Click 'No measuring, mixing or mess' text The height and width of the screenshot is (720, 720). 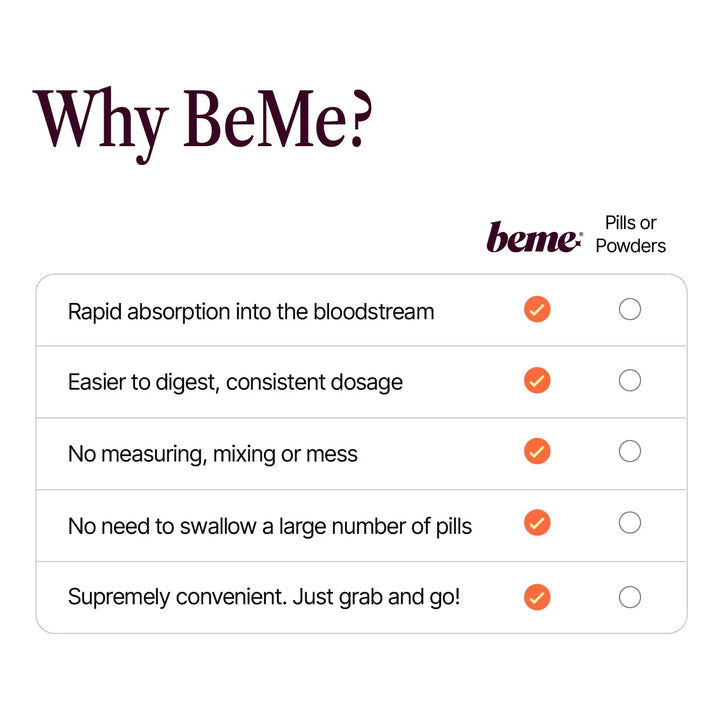(212, 454)
